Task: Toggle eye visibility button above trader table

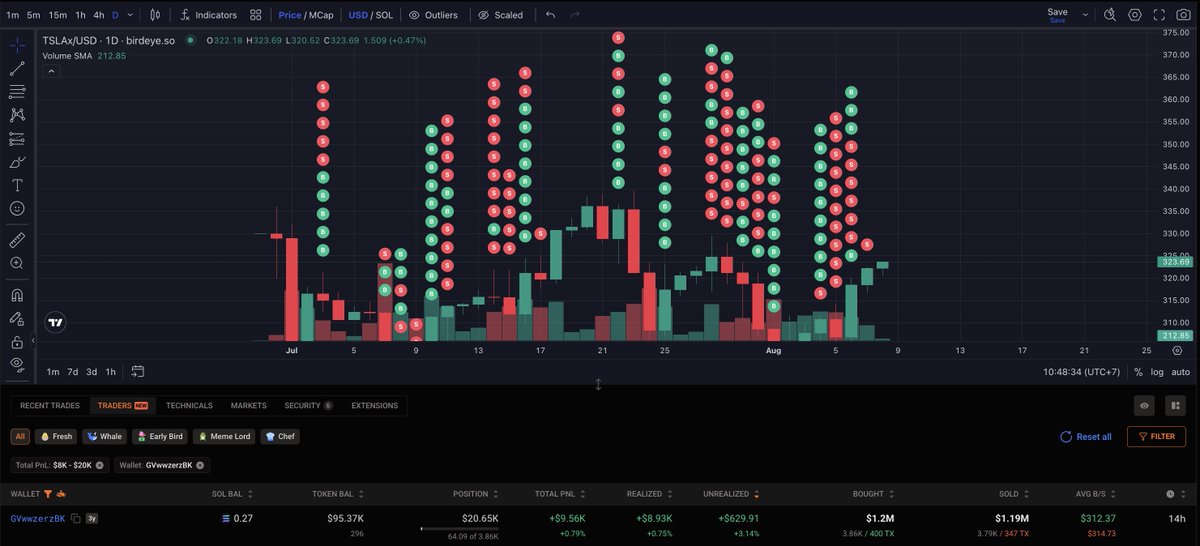Action: [x=1144, y=406]
